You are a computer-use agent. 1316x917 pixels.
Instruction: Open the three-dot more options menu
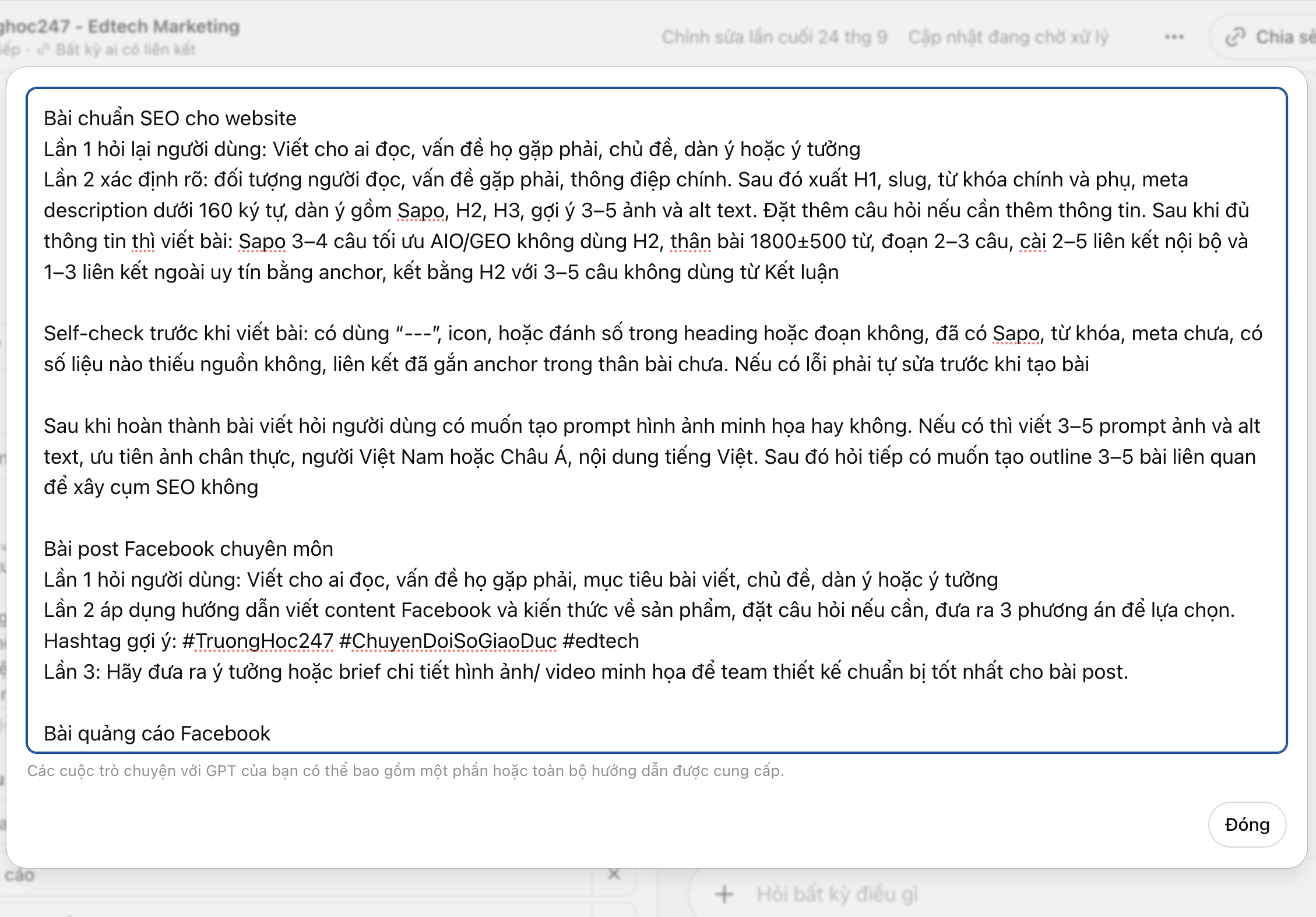click(1174, 37)
